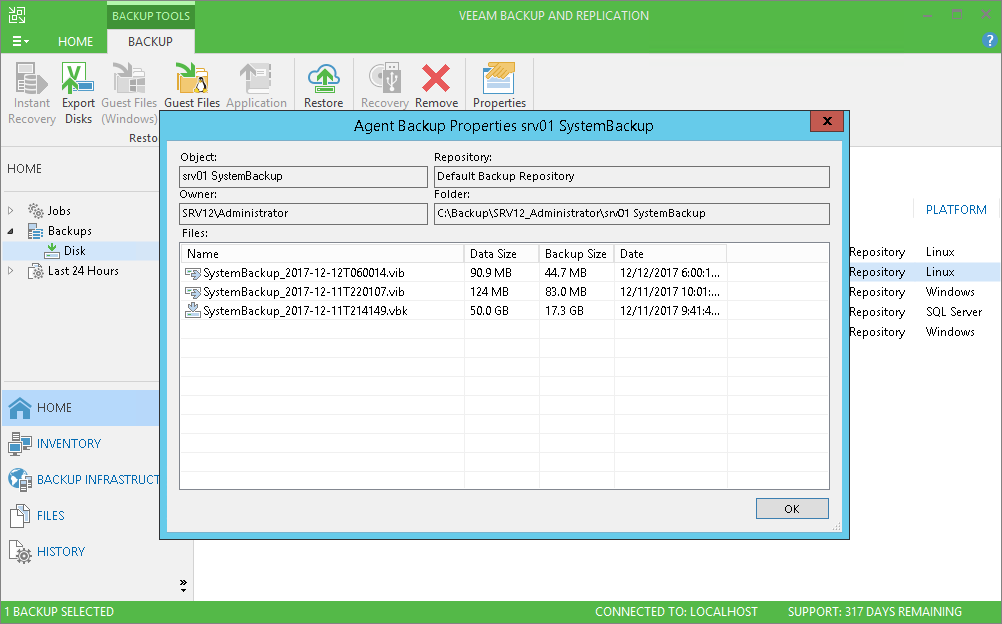The height and width of the screenshot is (624, 1002).
Task: Close the Agent Backup Properties dialog
Action: tap(827, 121)
